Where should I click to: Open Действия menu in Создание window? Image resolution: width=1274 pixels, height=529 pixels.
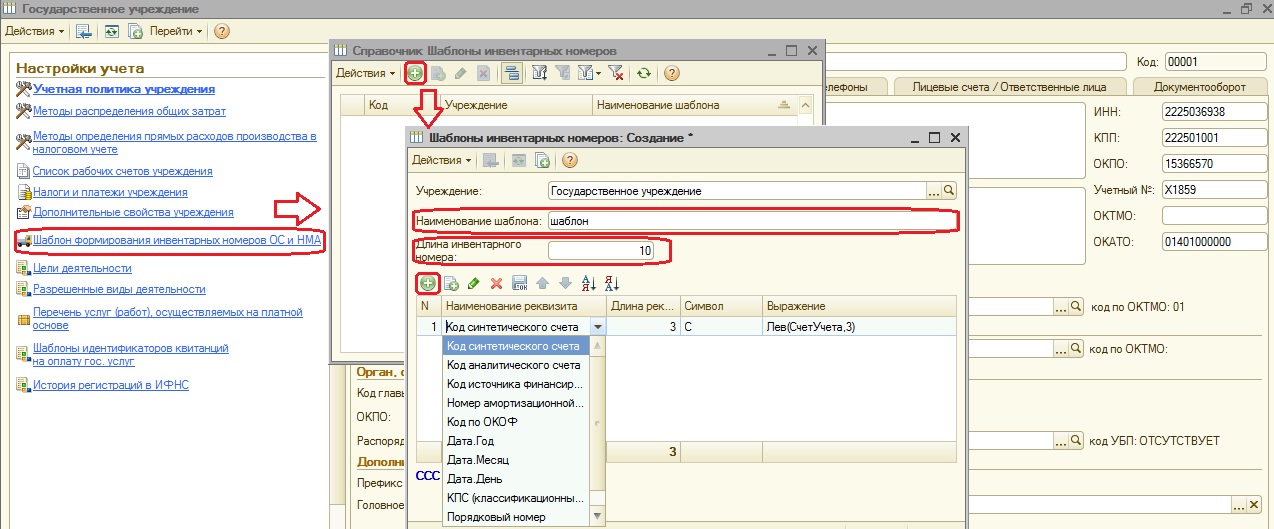point(443,160)
